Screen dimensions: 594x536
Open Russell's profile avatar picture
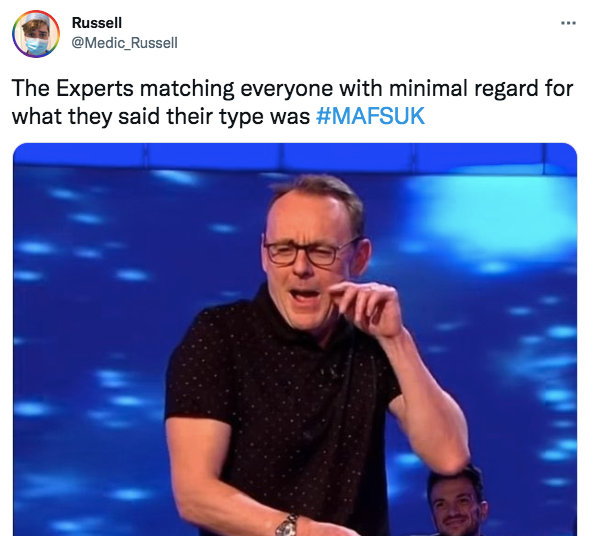point(36,34)
